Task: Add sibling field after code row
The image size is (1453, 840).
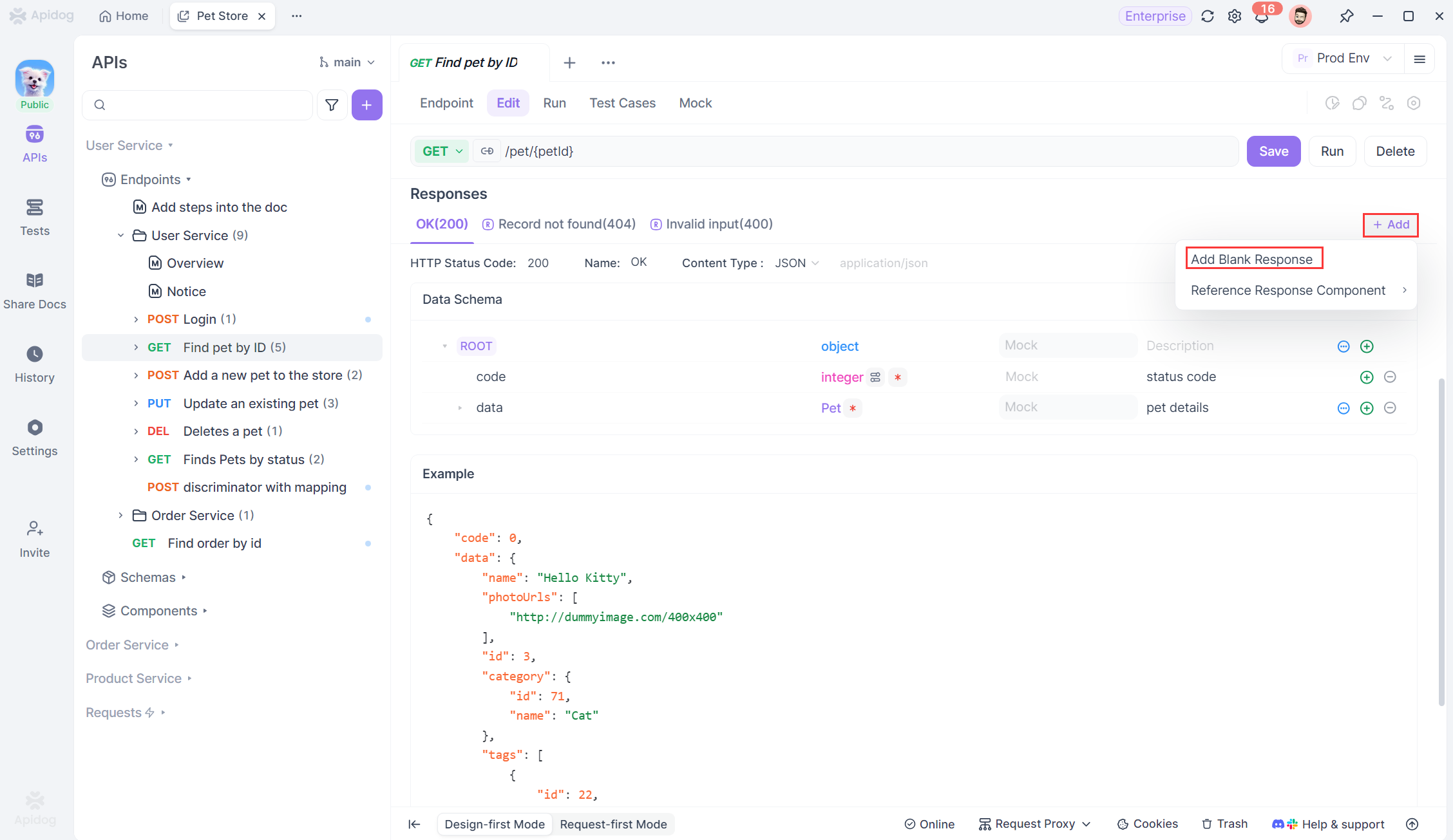Action: (1367, 377)
